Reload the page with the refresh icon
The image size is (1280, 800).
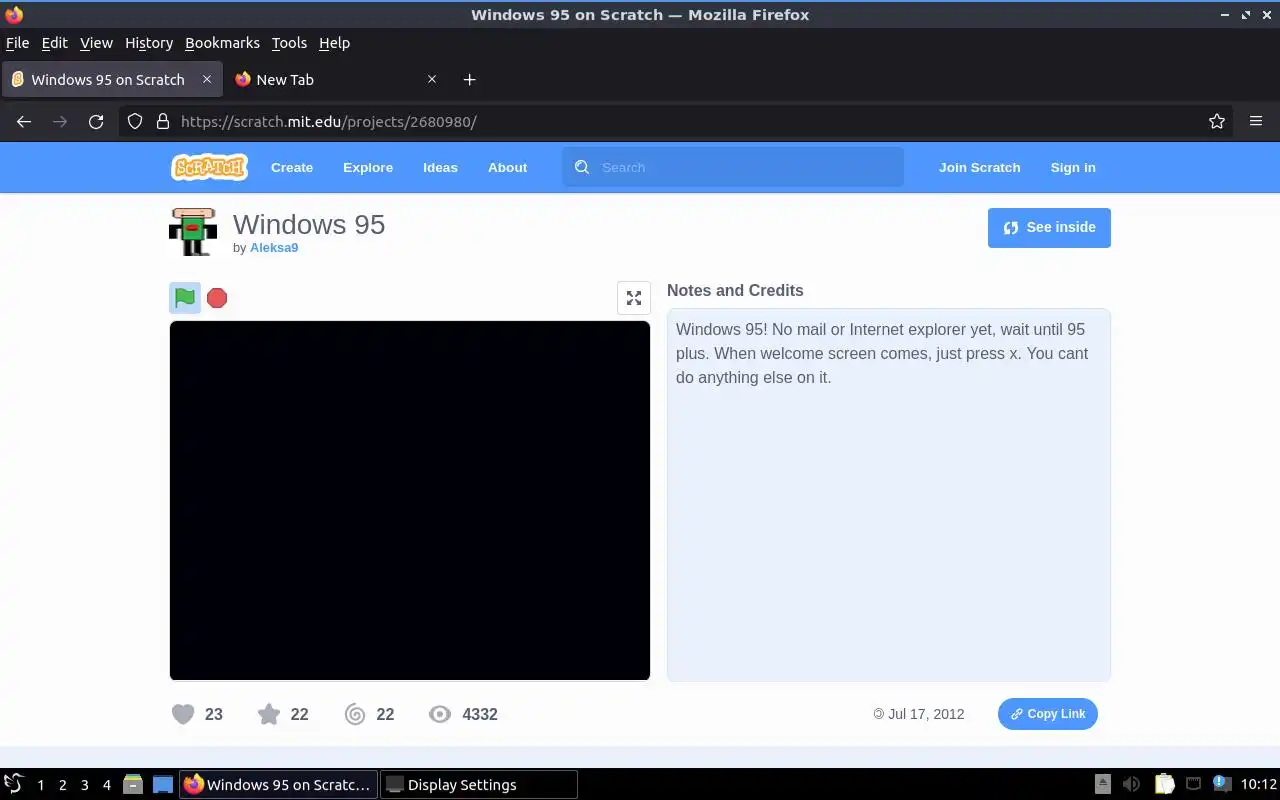coord(96,121)
